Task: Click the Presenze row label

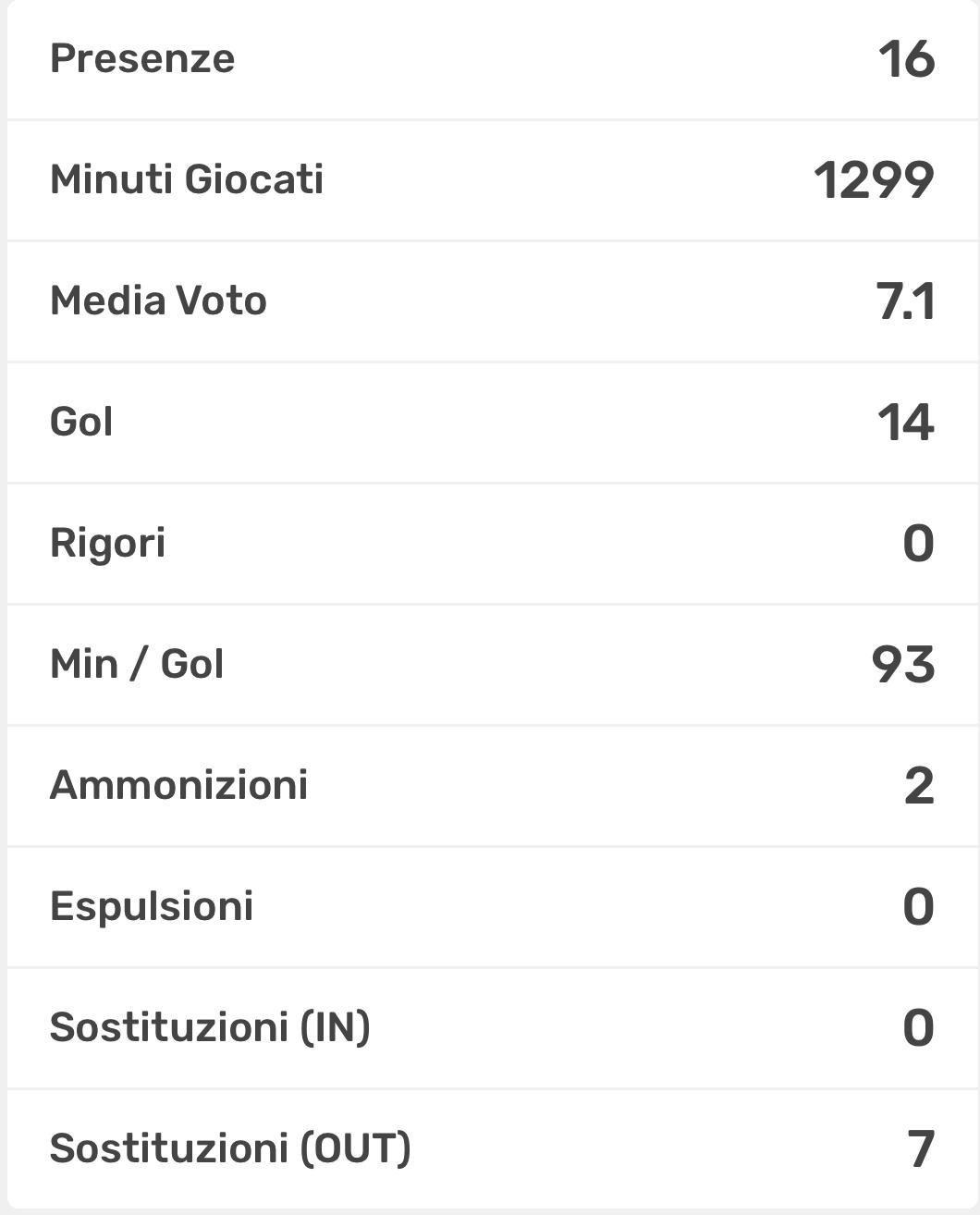Action: point(142,58)
